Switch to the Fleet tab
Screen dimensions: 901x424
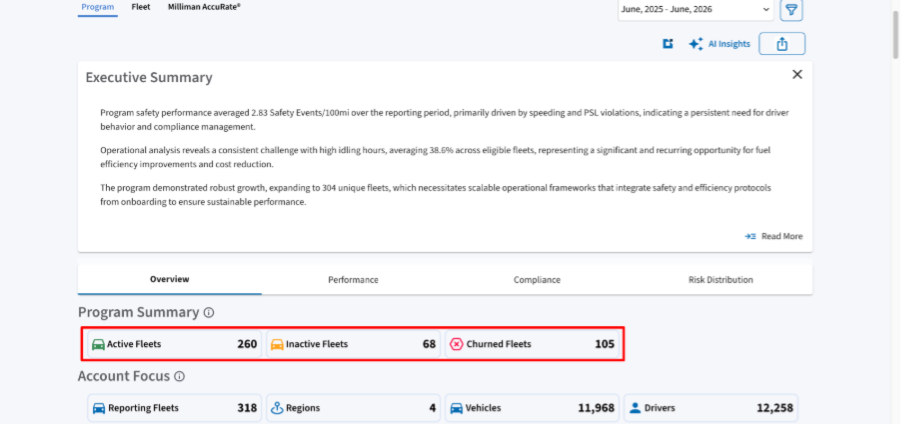click(141, 7)
